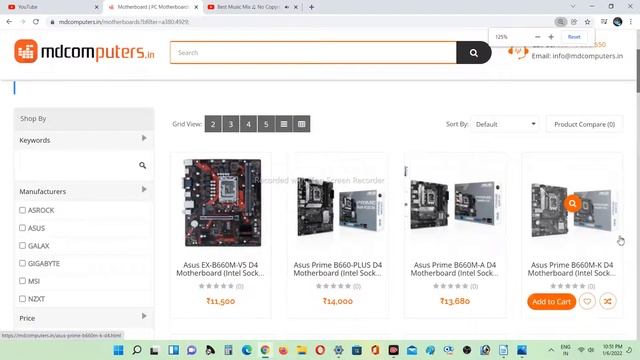This screenshot has height=360, width=640.
Task: Click the Asus Prime B660M-A product image
Action: tap(455, 205)
